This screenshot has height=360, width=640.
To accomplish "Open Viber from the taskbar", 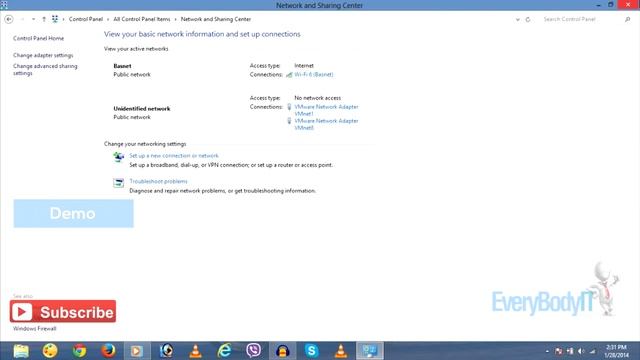I will point(253,351).
